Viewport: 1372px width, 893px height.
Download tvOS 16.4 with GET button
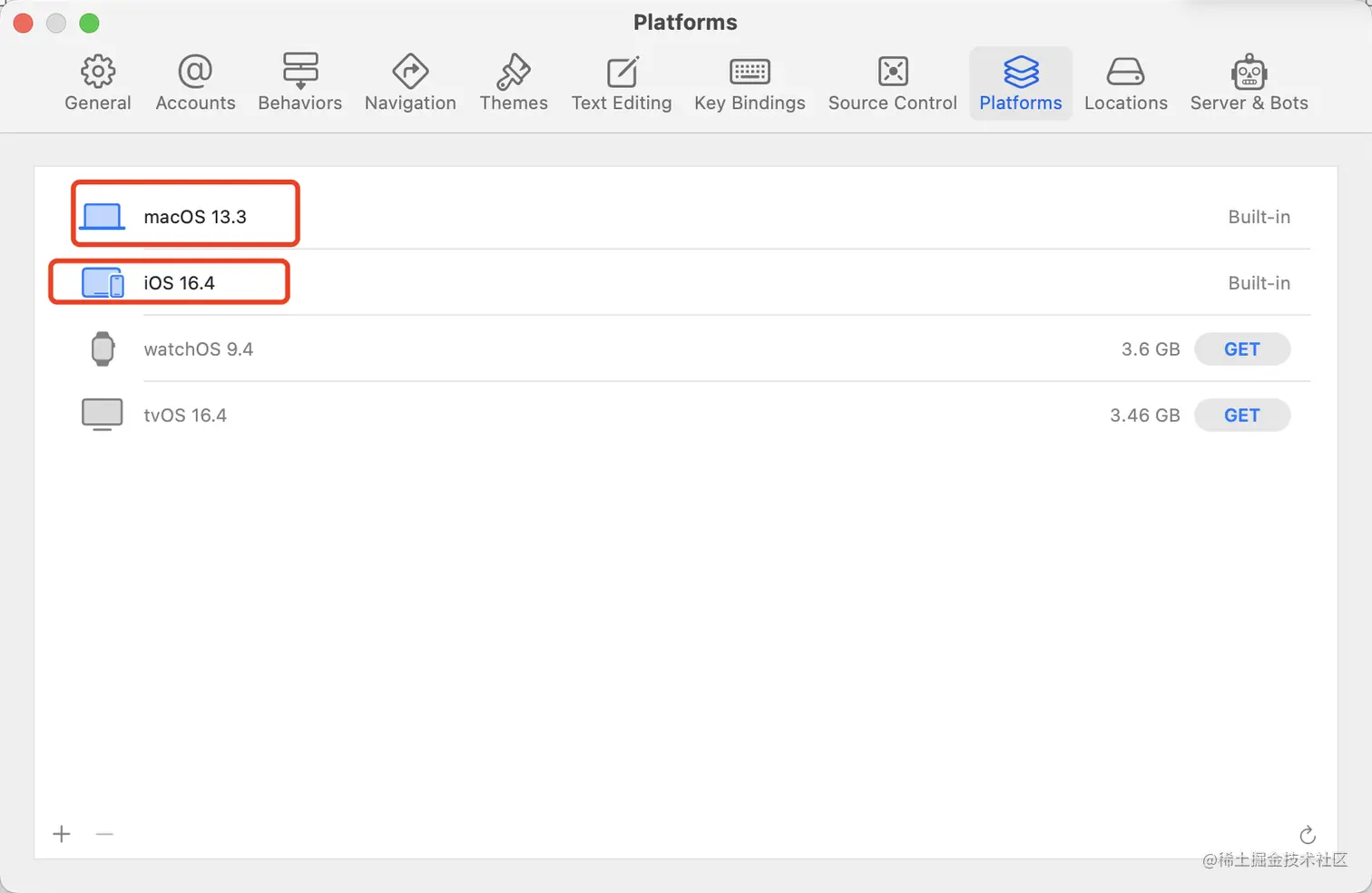coord(1242,416)
